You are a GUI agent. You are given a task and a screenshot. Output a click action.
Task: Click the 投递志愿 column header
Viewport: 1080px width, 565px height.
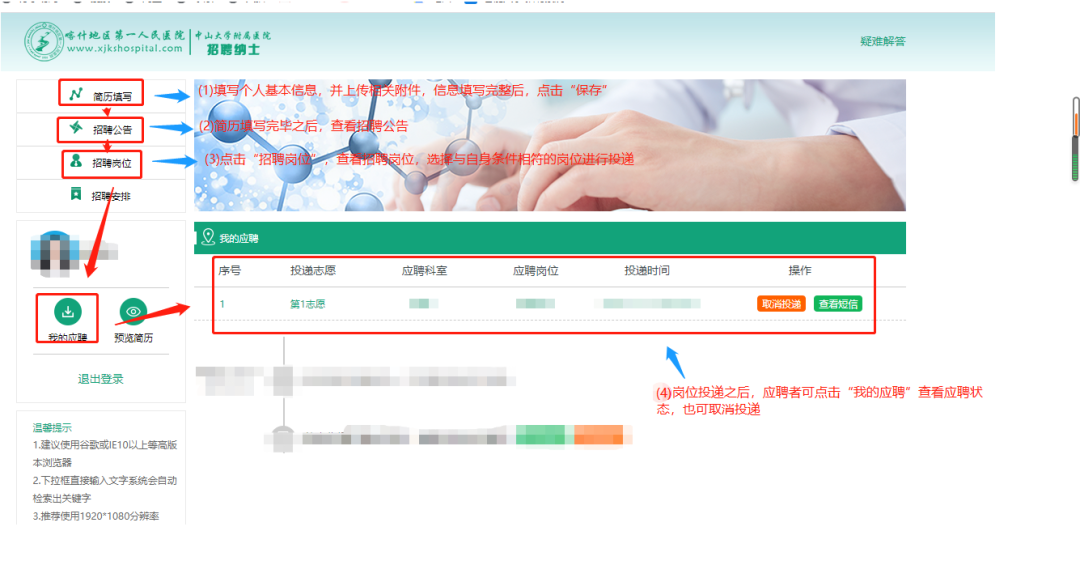click(313, 271)
